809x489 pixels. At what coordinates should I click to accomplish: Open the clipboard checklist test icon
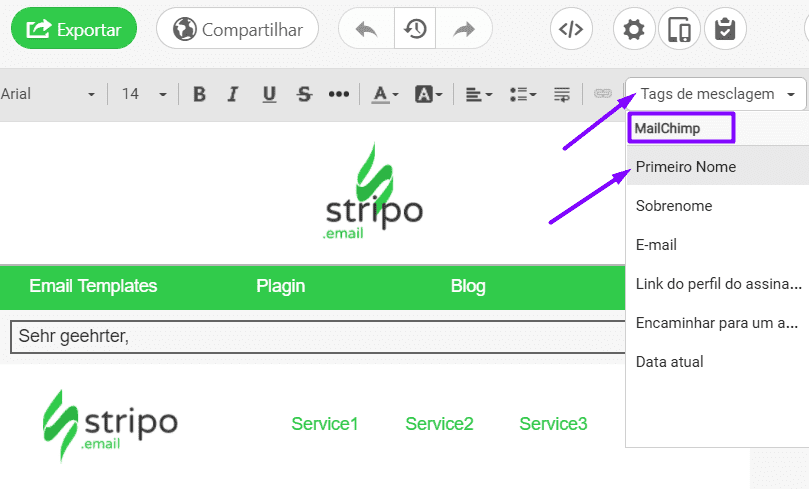725,29
